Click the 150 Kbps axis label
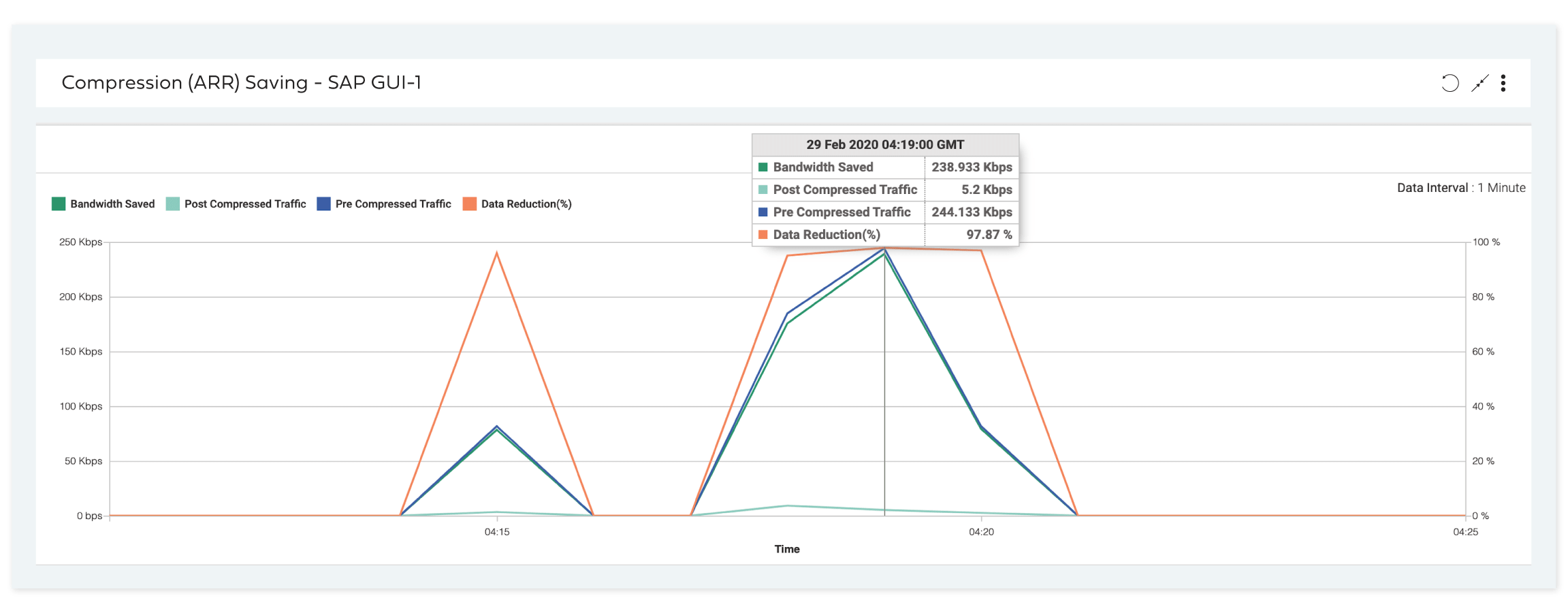Screen dimensions: 1568x613 (80, 352)
